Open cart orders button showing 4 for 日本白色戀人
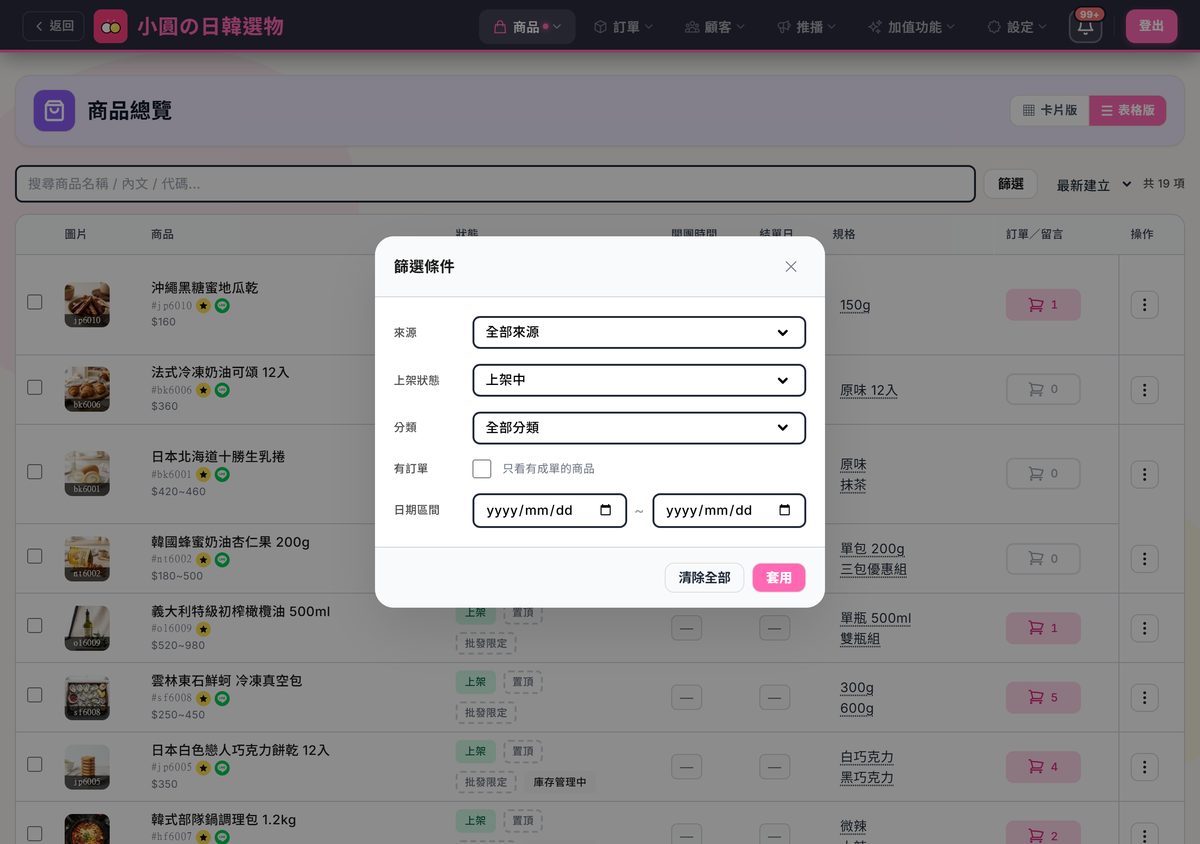The image size is (1200, 844). tap(1043, 766)
